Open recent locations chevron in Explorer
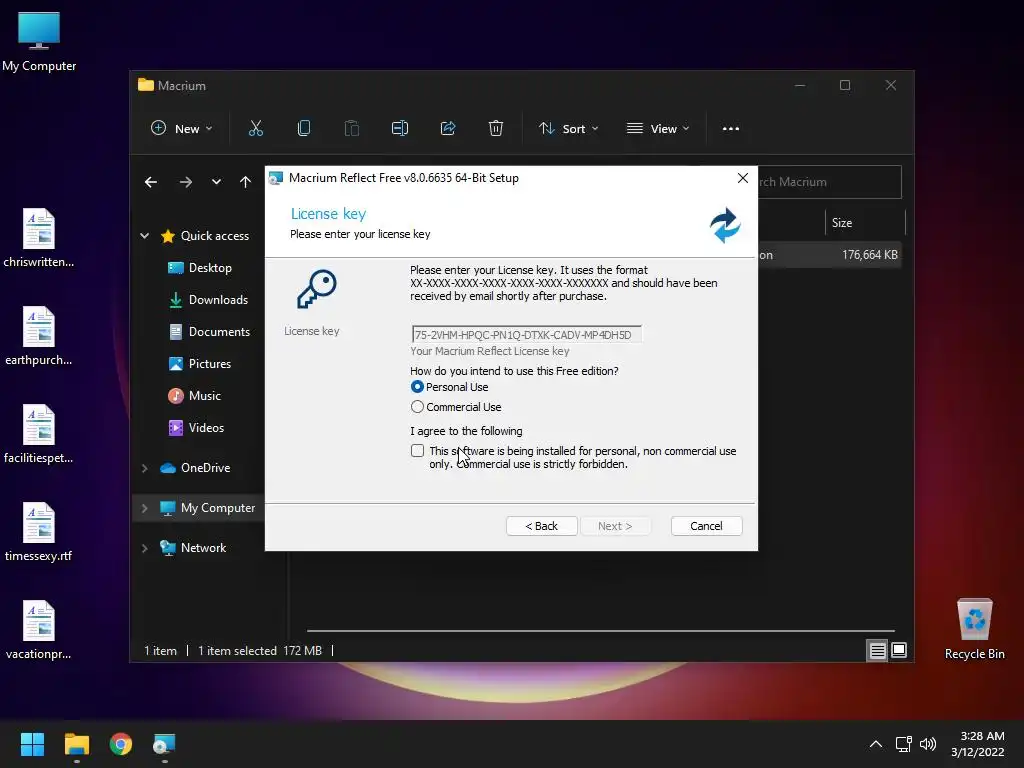 tap(216, 182)
